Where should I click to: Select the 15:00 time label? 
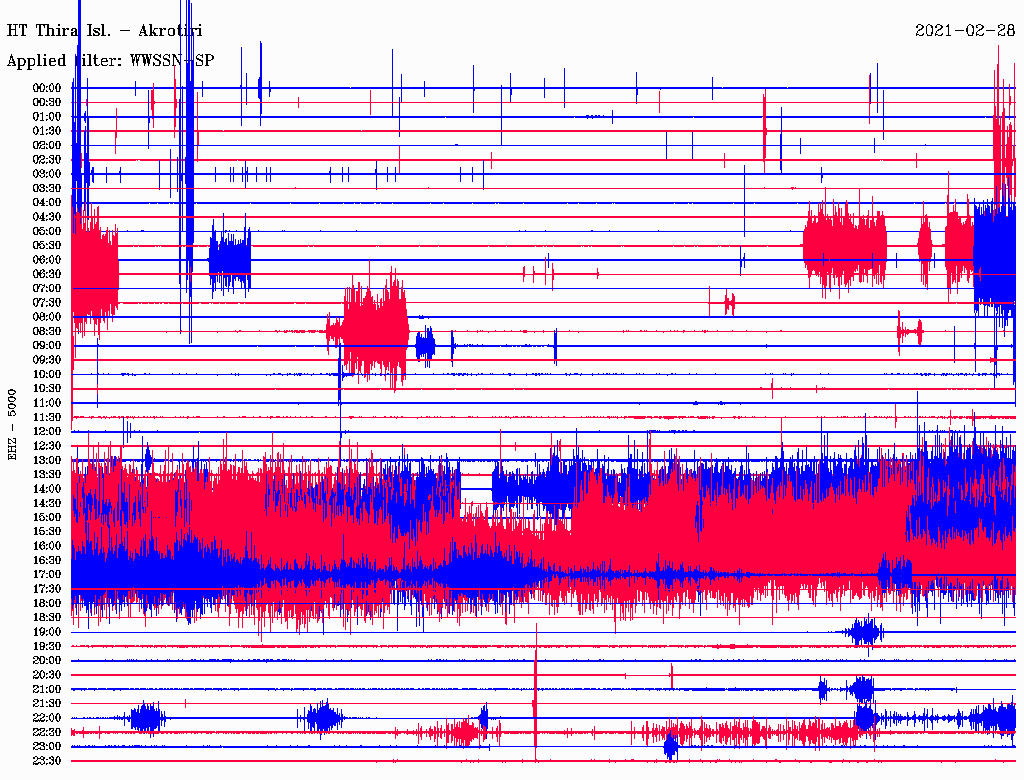tap(47, 517)
